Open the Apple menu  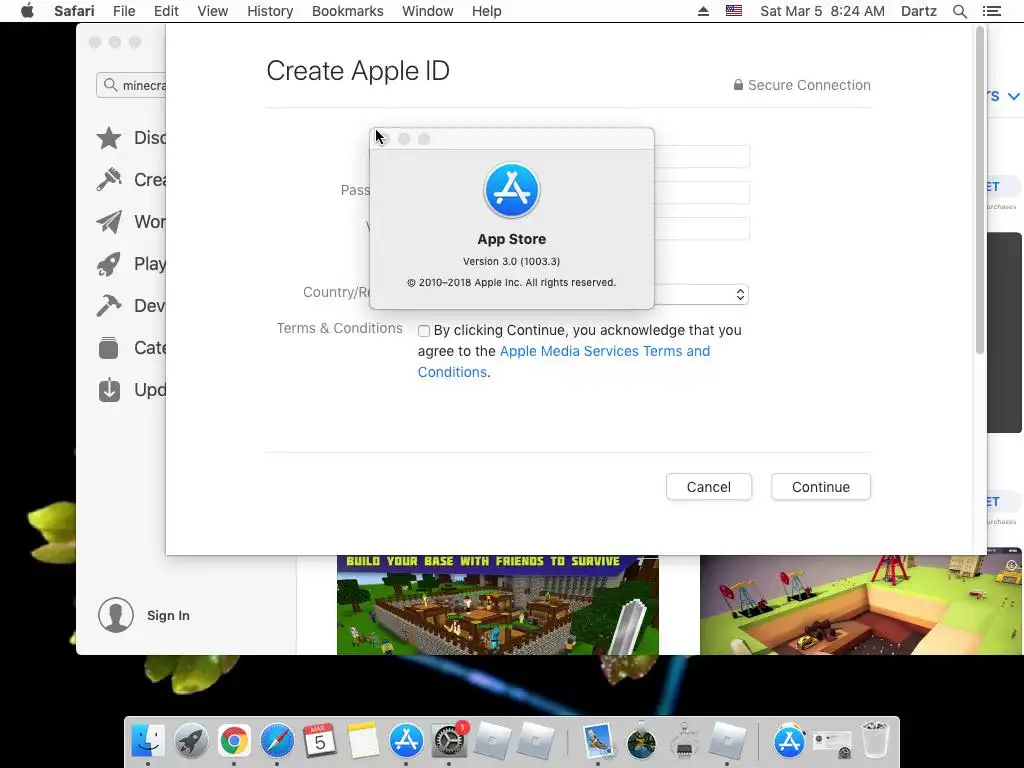(x=27, y=11)
